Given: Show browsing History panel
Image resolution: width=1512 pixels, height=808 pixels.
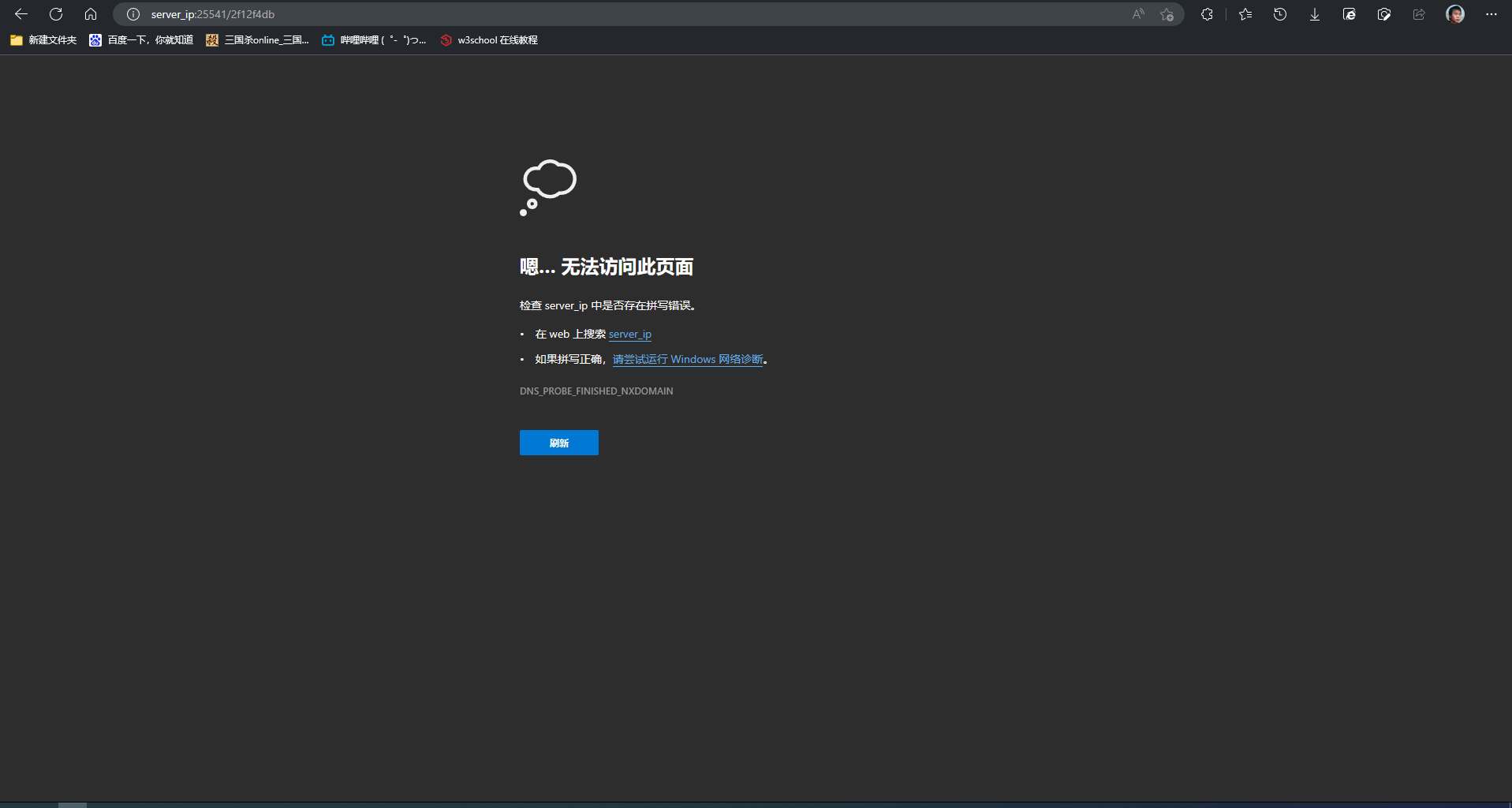Looking at the screenshot, I should [1280, 14].
